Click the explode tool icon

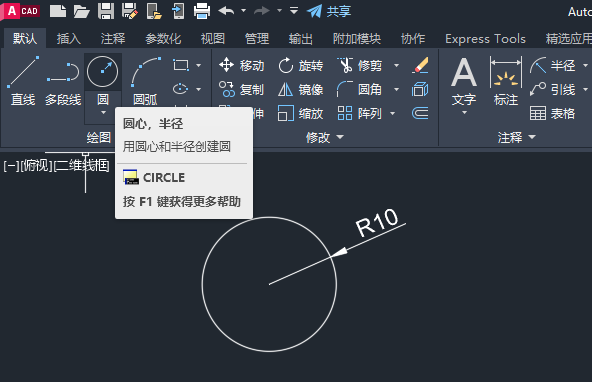(420, 89)
